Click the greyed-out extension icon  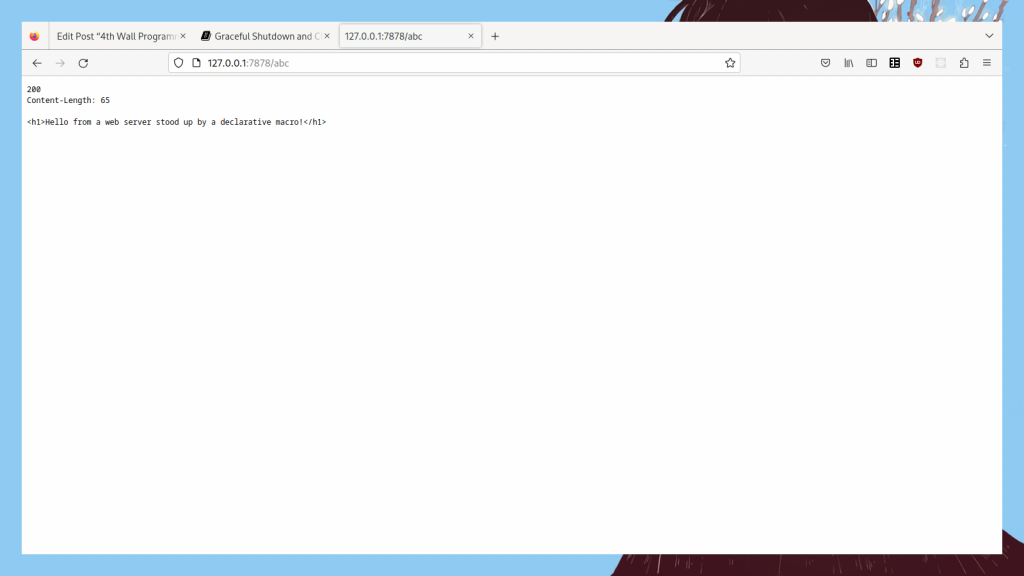tap(940, 63)
